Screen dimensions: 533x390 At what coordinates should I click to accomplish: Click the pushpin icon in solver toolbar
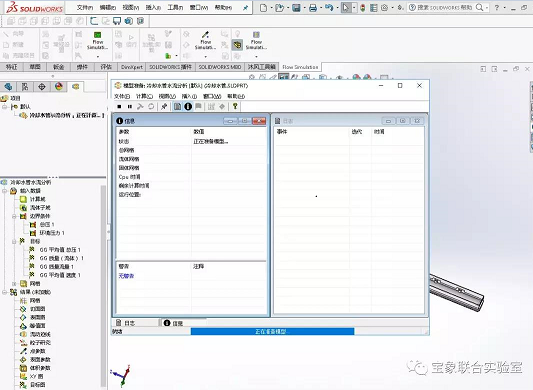pos(164,106)
